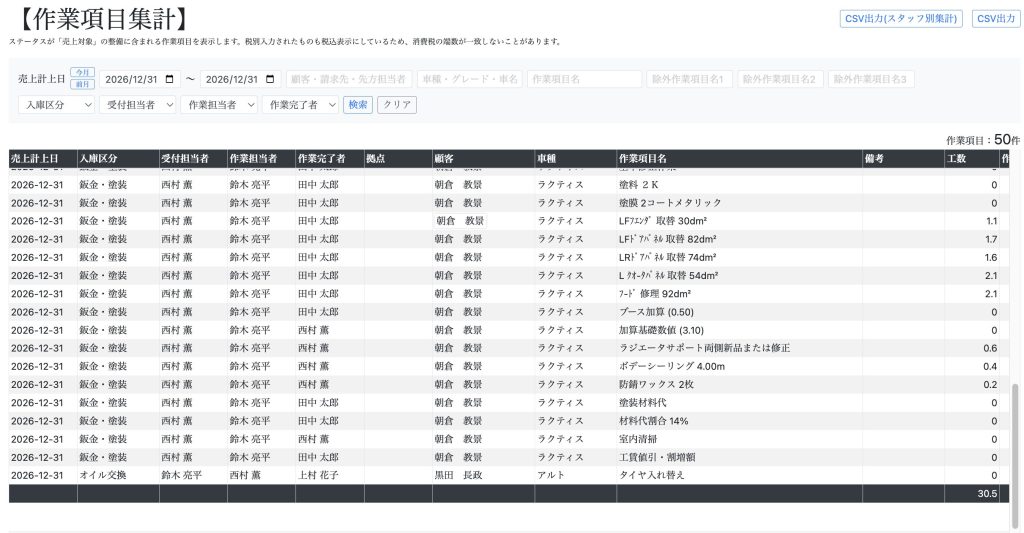Viewport: 1024px width, 533px height.
Task: Click the 売上計上日 column header
Action: tap(35, 159)
